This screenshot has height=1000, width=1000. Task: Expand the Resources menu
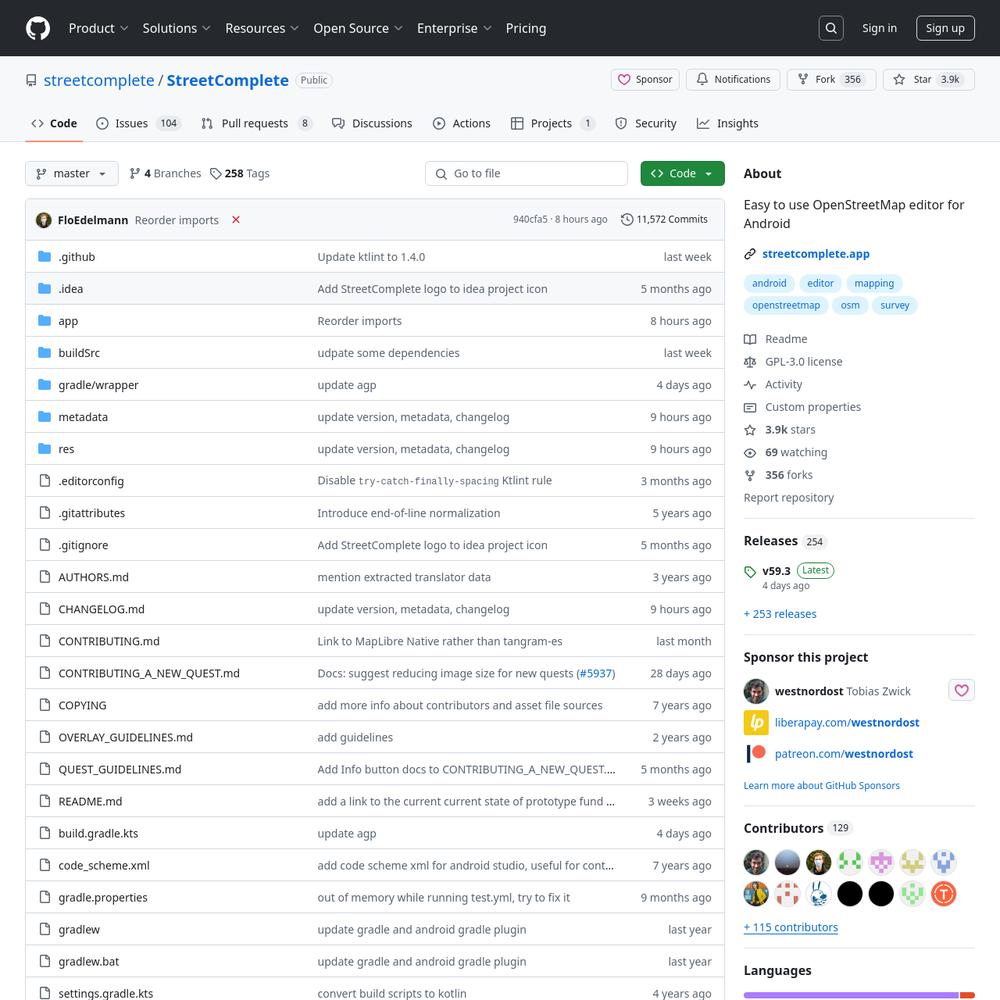[x=261, y=28]
